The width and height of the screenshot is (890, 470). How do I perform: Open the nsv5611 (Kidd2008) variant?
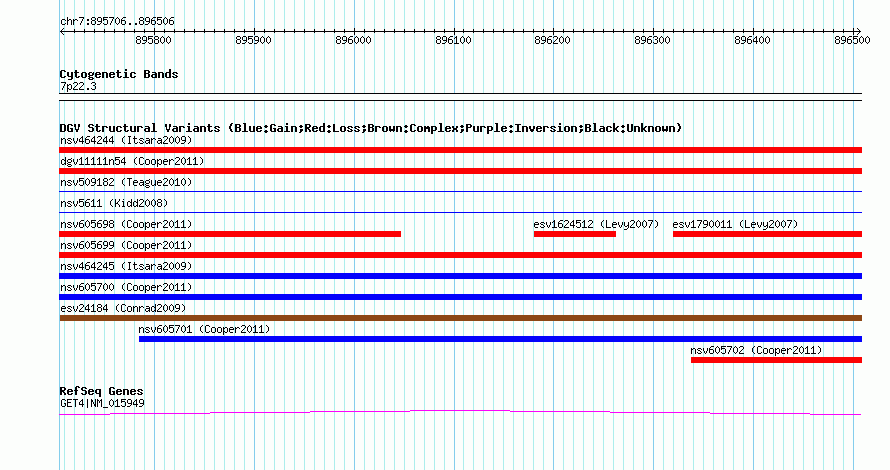[114, 203]
